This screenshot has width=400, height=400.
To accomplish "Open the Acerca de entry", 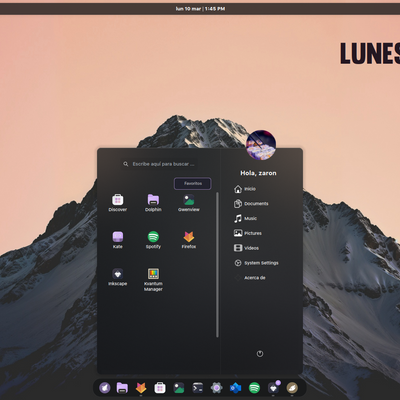I will pos(250,278).
